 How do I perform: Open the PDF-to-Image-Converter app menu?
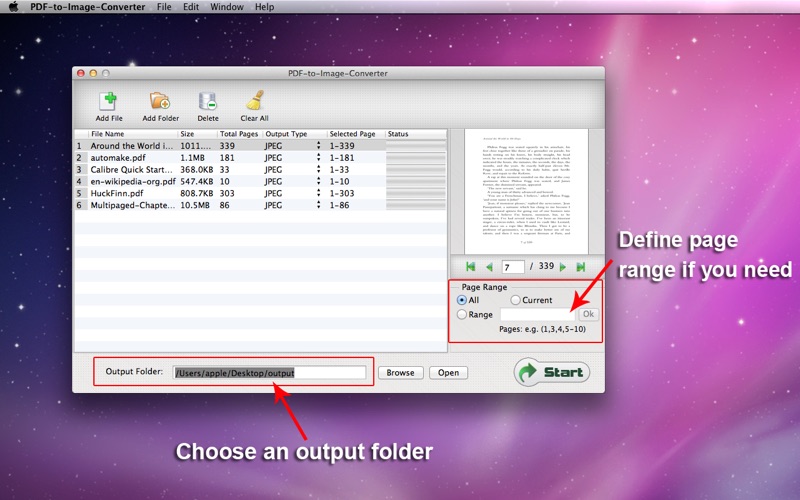pyautogui.click(x=88, y=7)
